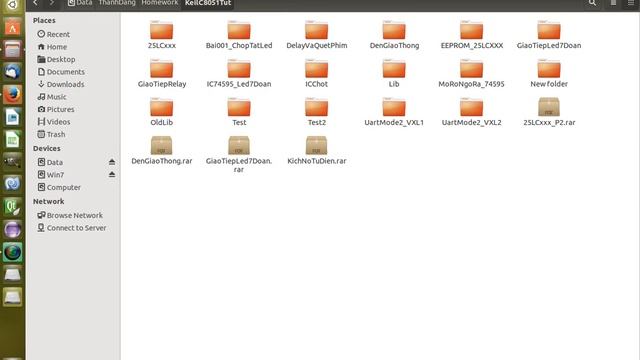640x360 pixels.
Task: Open Desktop in sidebar
Action: 56,59
